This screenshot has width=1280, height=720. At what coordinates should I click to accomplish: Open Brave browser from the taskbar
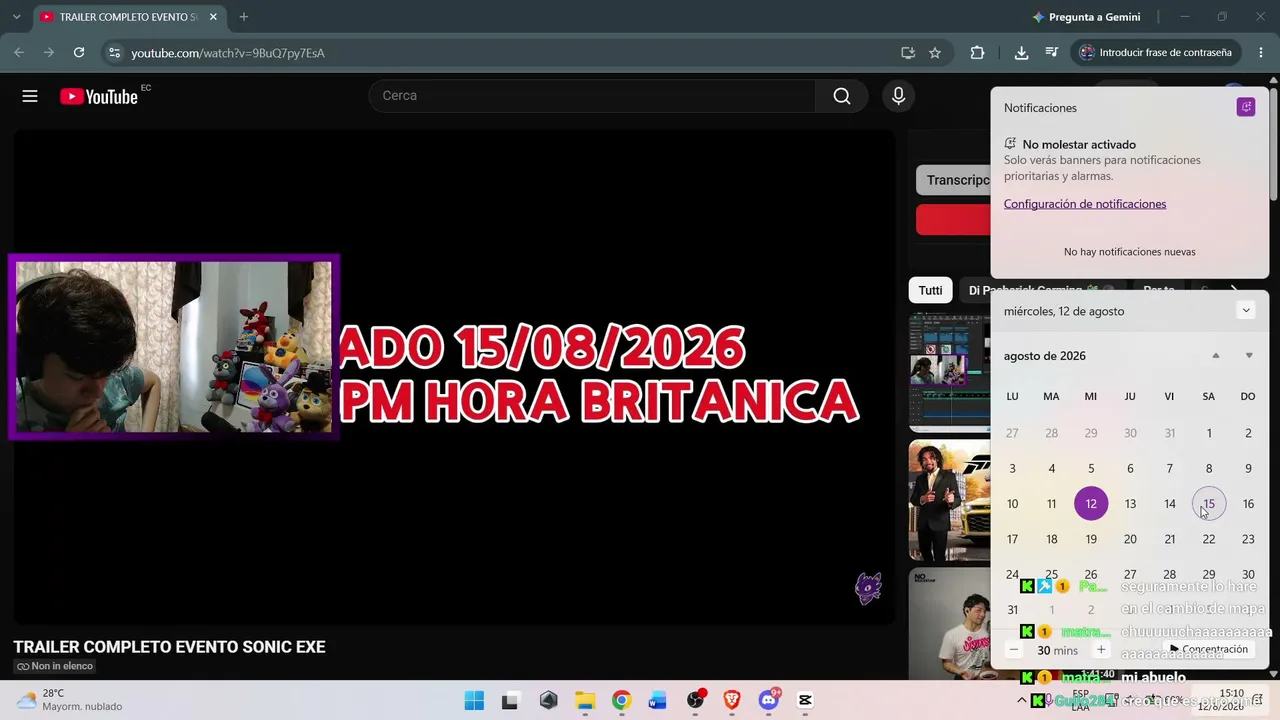pos(732,700)
